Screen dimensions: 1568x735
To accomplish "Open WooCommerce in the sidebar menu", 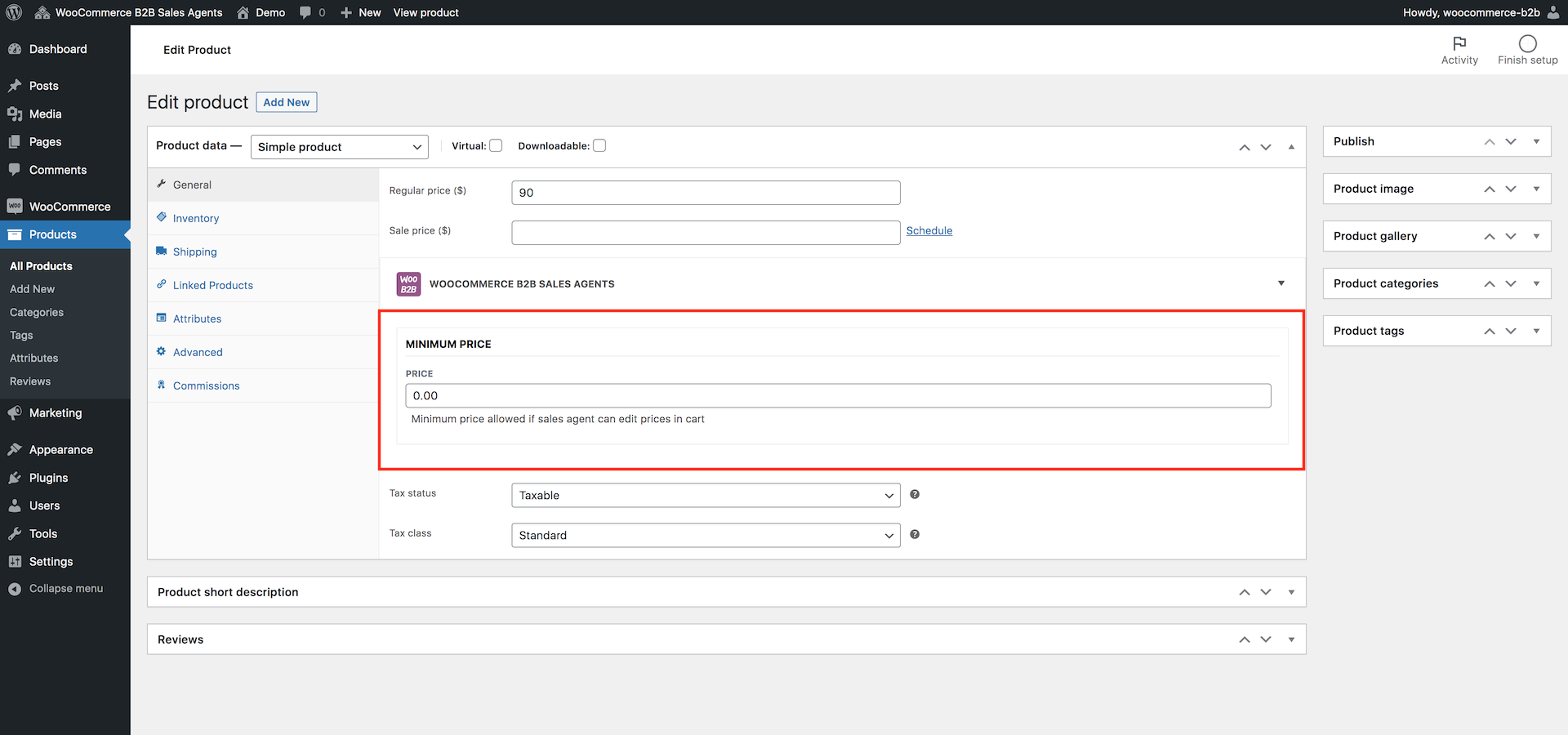I will pos(69,207).
